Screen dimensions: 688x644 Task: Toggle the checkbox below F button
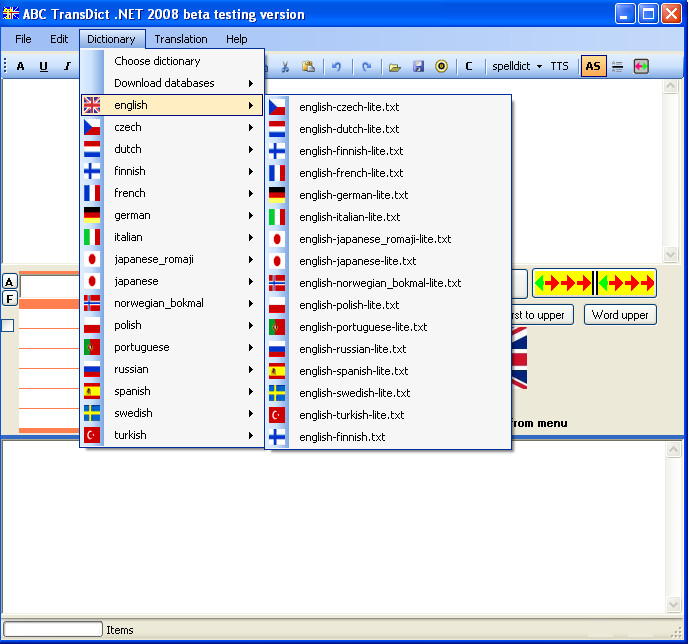coord(7,326)
